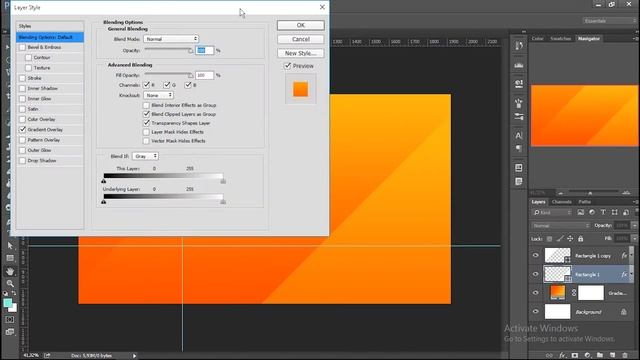Open Blend Mode Normal dropdown in dialog
The image size is (640, 360).
tap(171, 39)
